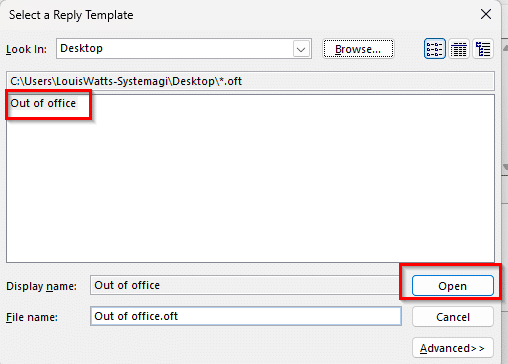The image size is (508, 364).
Task: Select the Out of office template in list
Action: (x=43, y=103)
